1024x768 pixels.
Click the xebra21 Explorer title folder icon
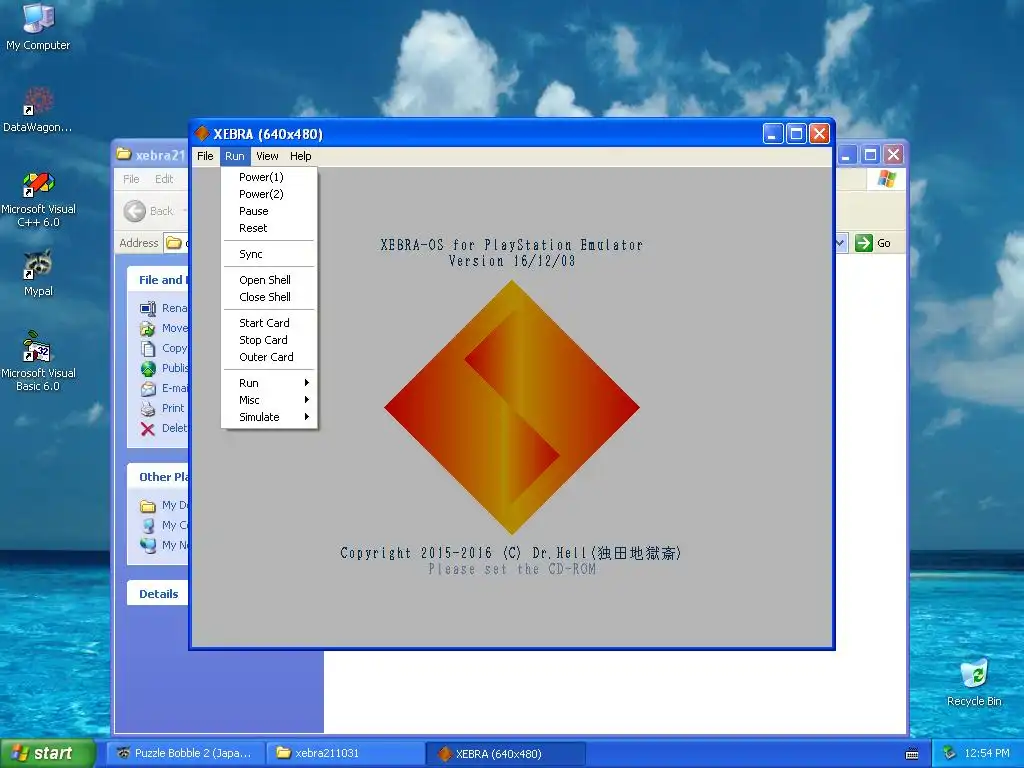coord(123,154)
